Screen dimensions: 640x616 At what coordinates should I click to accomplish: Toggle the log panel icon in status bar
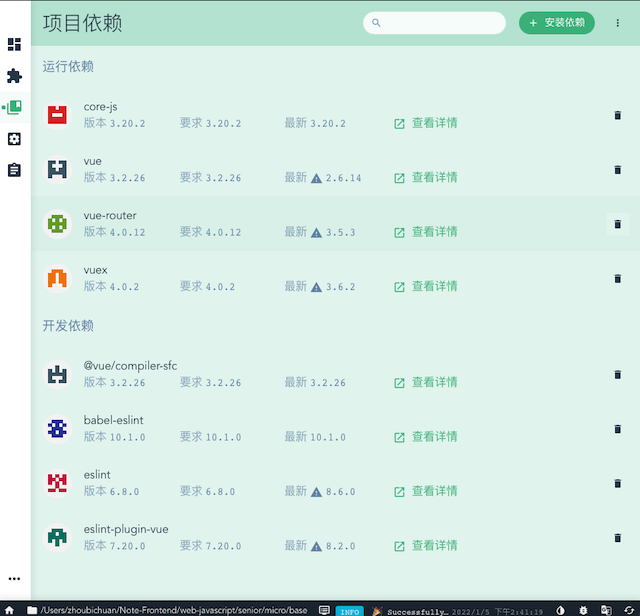tap(324, 610)
